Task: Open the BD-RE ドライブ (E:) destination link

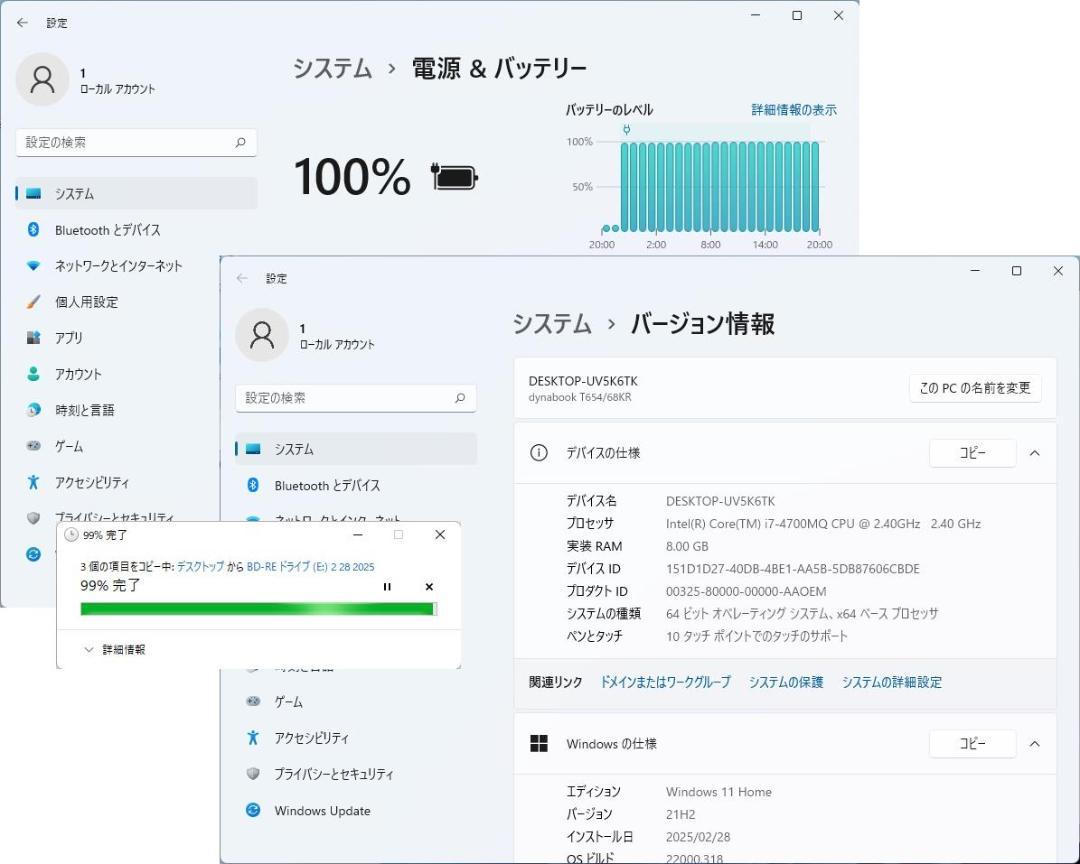Action: tap(311, 567)
